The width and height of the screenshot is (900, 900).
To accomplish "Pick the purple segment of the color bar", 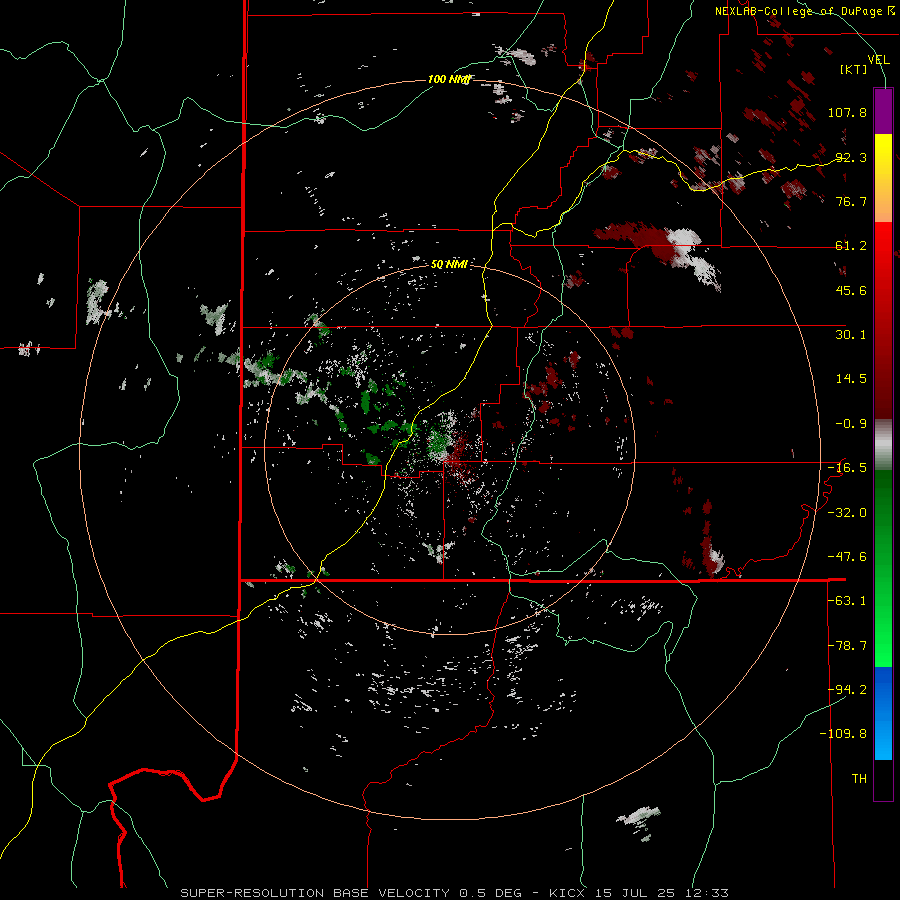I will (883, 111).
